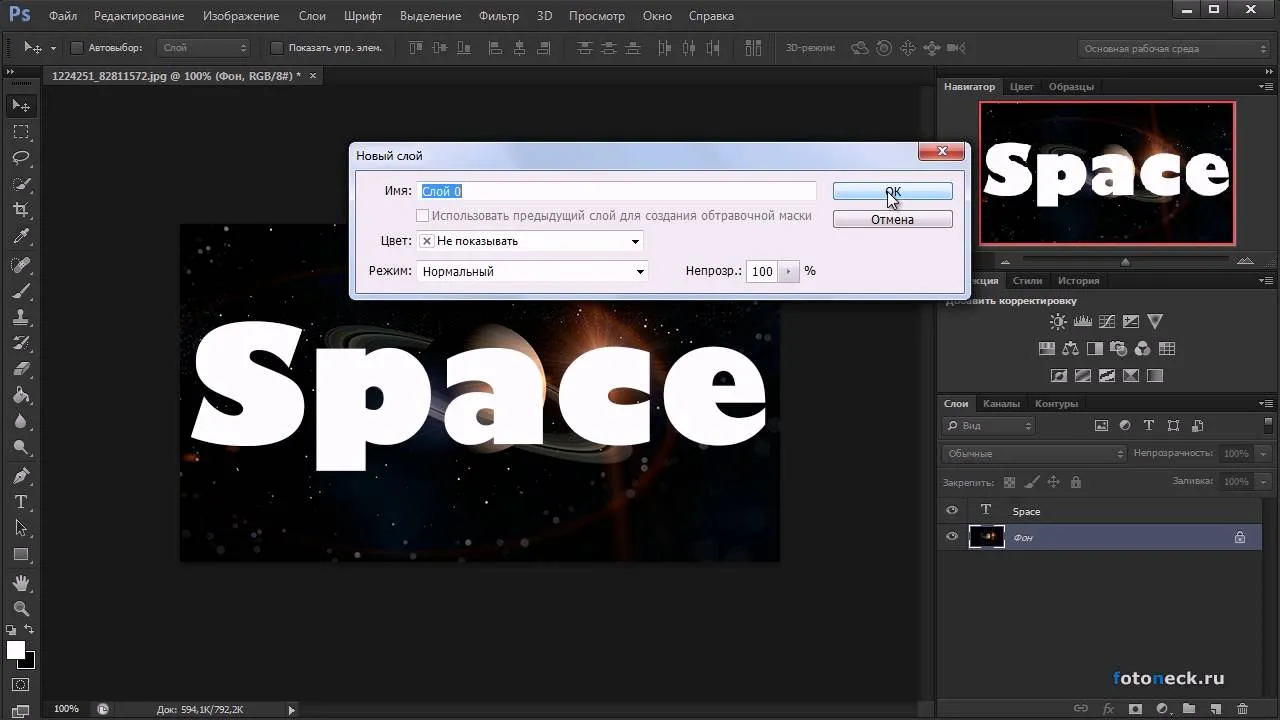Viewport: 1280px width, 720px height.
Task: Check use previous layer for clipping mask
Action: pos(423,215)
